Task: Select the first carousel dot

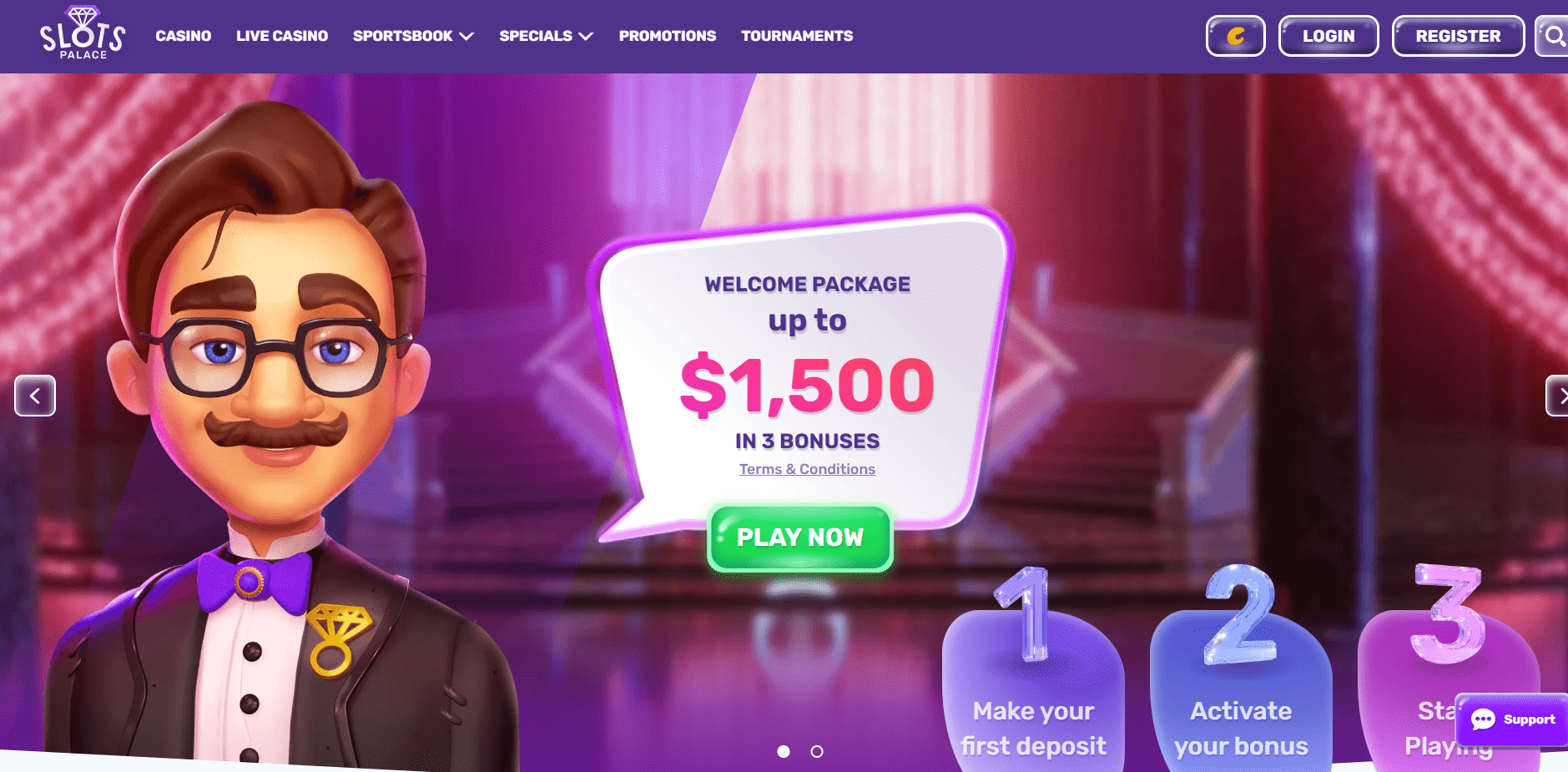Action: (783, 752)
